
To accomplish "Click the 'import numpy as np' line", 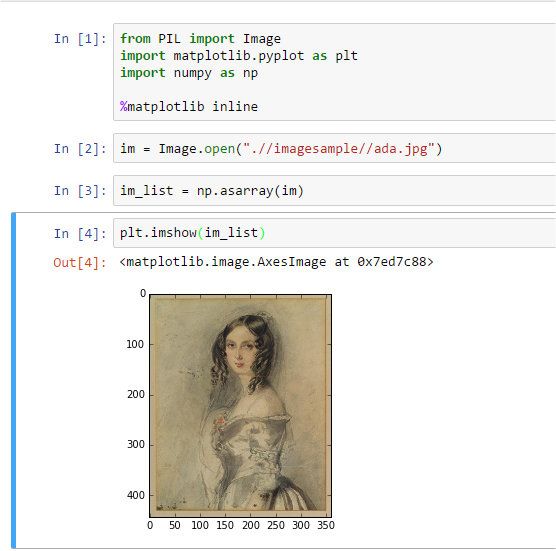I will point(189,73).
